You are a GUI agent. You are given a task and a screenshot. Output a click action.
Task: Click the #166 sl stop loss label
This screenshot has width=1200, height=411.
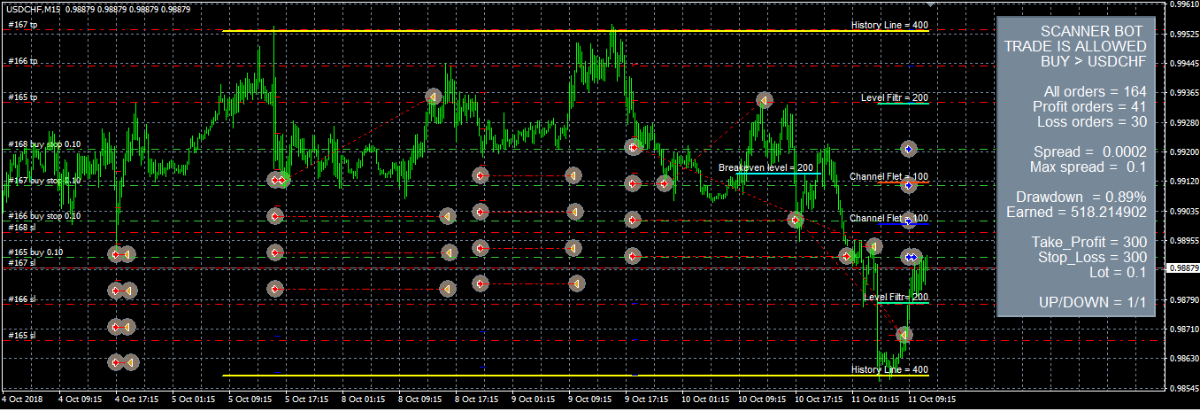pyautogui.click(x=22, y=299)
